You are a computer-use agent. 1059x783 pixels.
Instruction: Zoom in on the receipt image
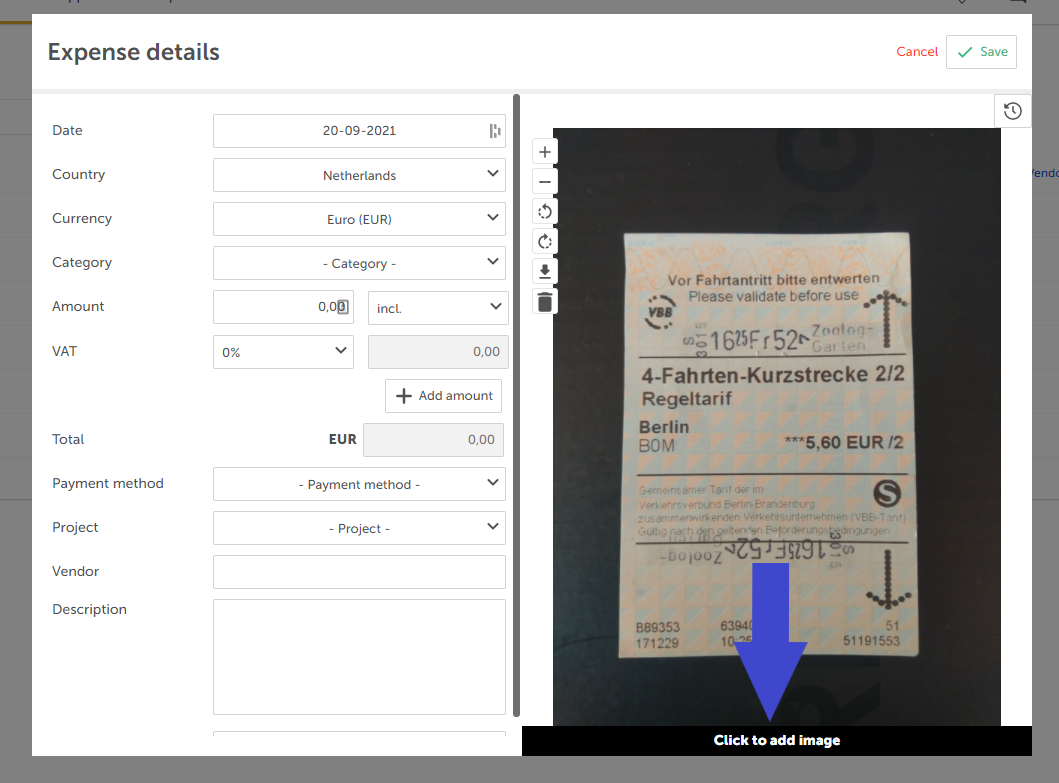coord(544,151)
